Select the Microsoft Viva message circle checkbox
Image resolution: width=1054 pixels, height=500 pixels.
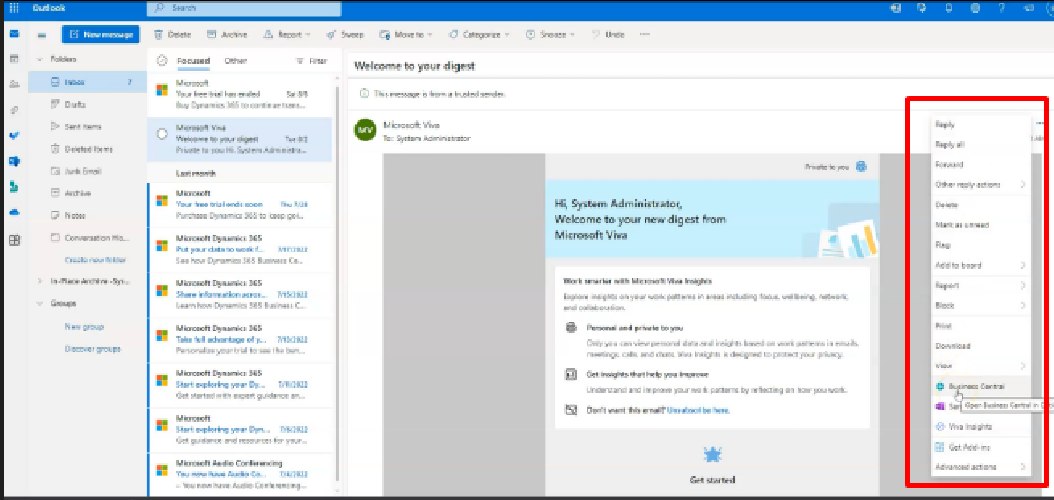pos(162,133)
